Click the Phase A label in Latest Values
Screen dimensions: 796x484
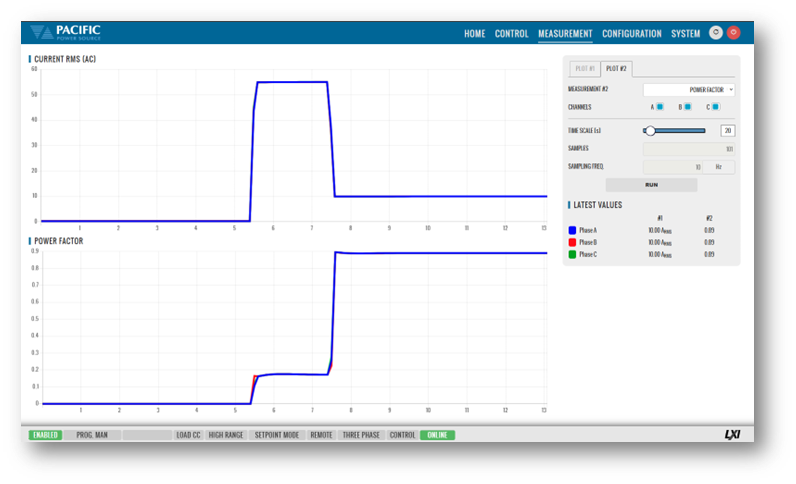pos(588,230)
